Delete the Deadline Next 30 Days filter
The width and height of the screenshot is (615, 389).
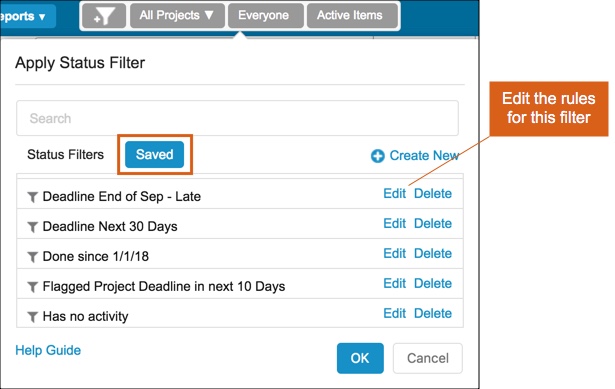pyautogui.click(x=433, y=224)
